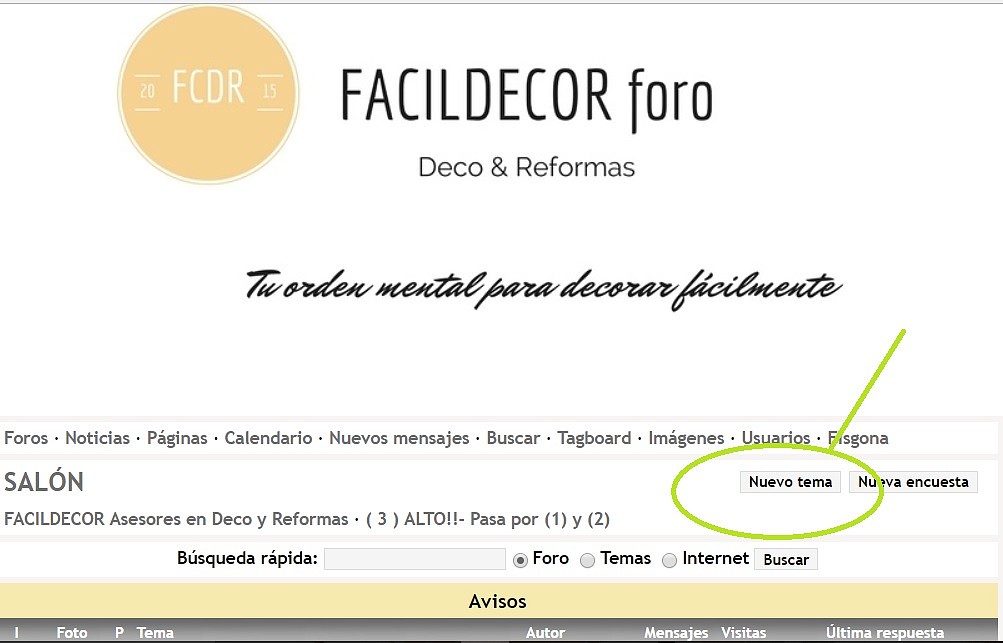
Task: Click the Nuevo tema button
Action: 790,482
